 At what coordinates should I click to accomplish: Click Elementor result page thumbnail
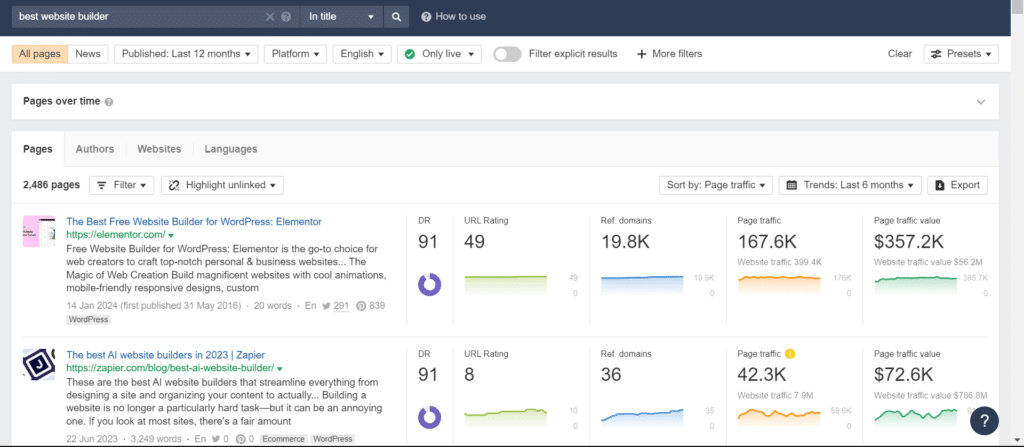coord(39,231)
